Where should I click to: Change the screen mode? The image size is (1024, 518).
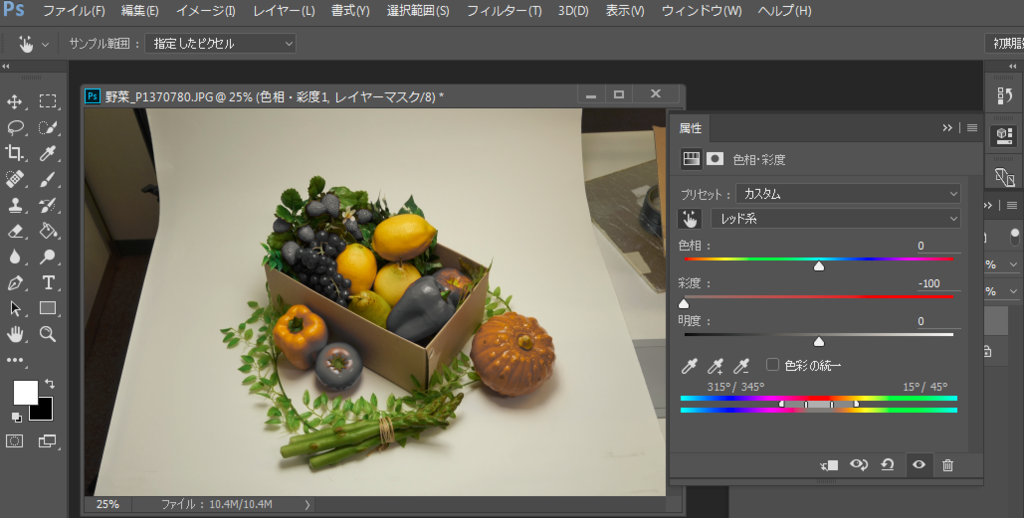coord(47,441)
